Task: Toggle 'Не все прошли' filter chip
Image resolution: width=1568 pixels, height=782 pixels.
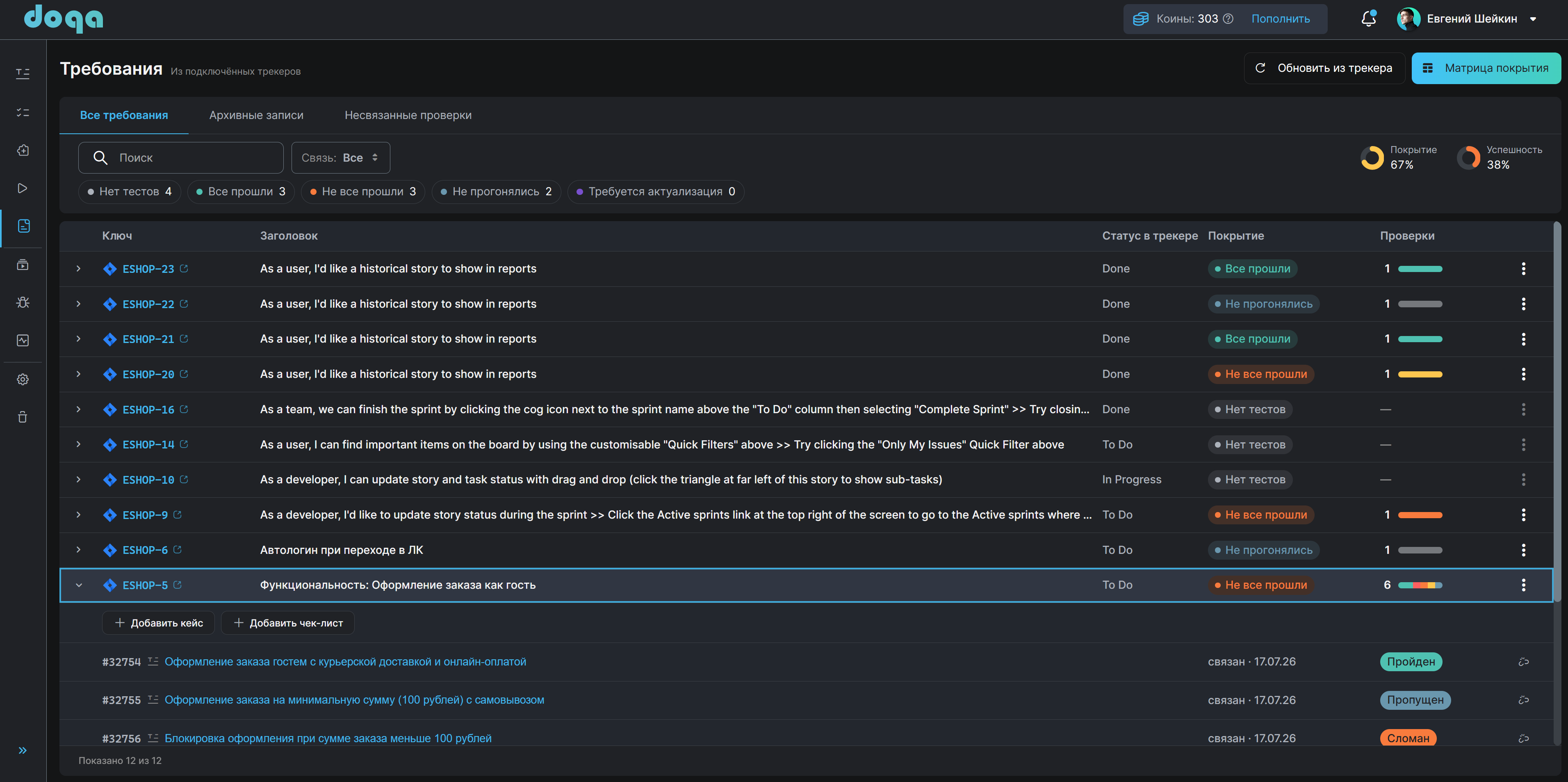Action: pyautogui.click(x=363, y=191)
